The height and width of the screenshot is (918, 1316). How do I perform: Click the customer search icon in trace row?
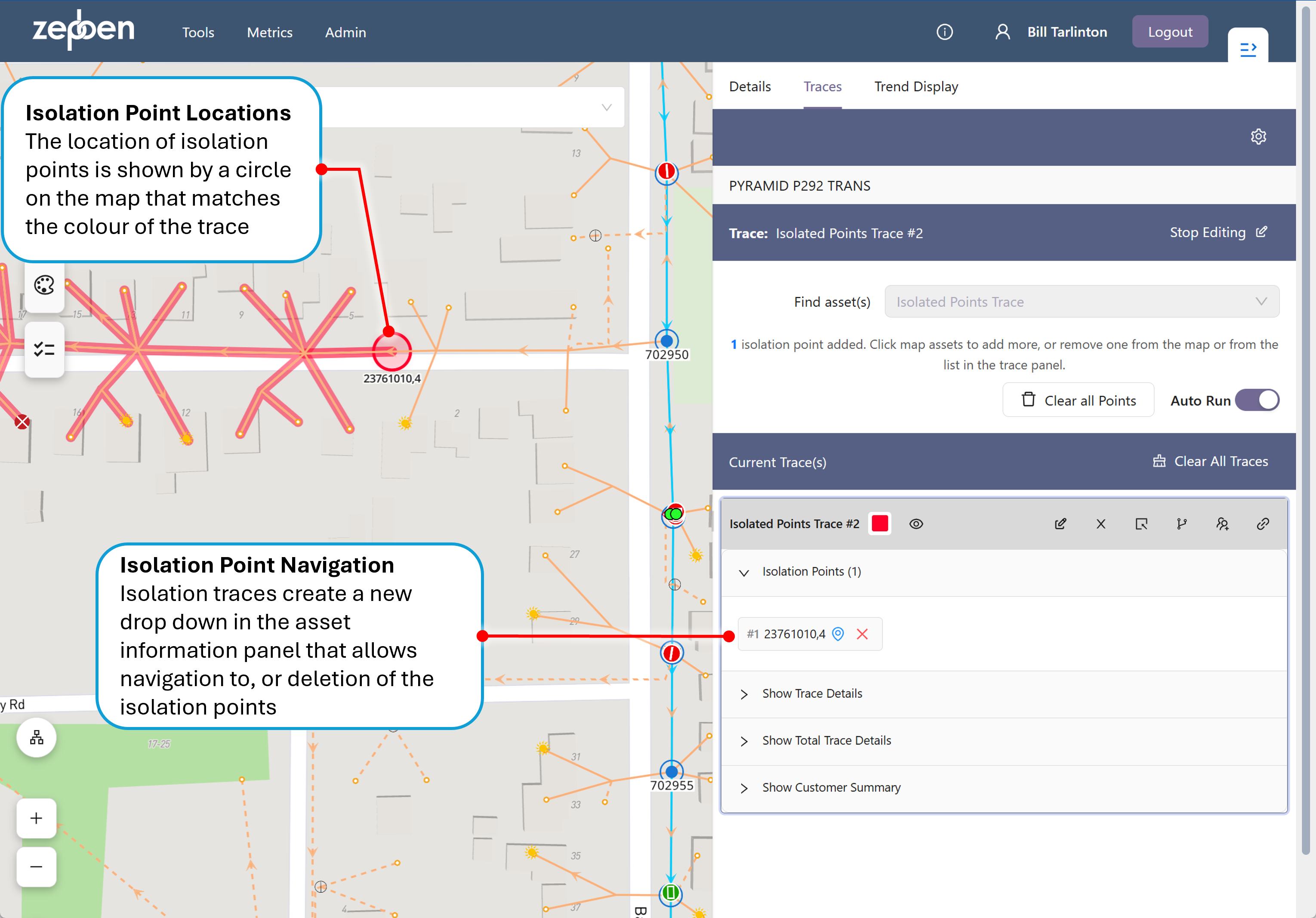tap(1222, 524)
